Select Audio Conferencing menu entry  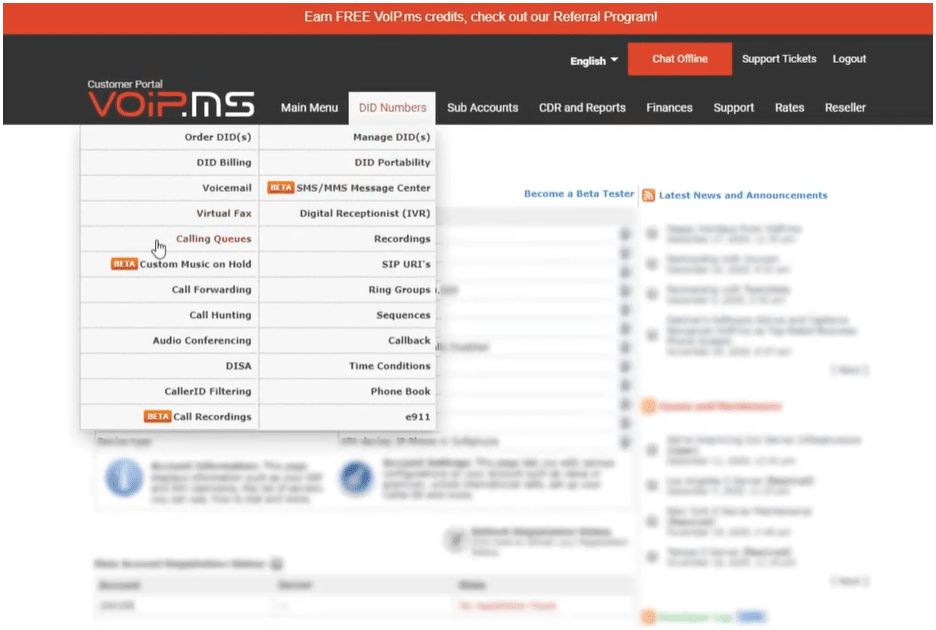(x=170, y=340)
